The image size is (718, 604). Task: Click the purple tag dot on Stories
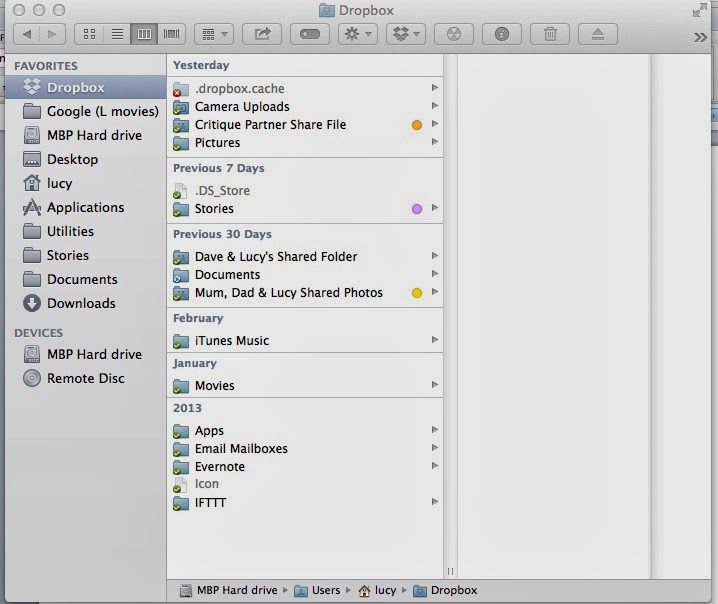pyautogui.click(x=417, y=209)
